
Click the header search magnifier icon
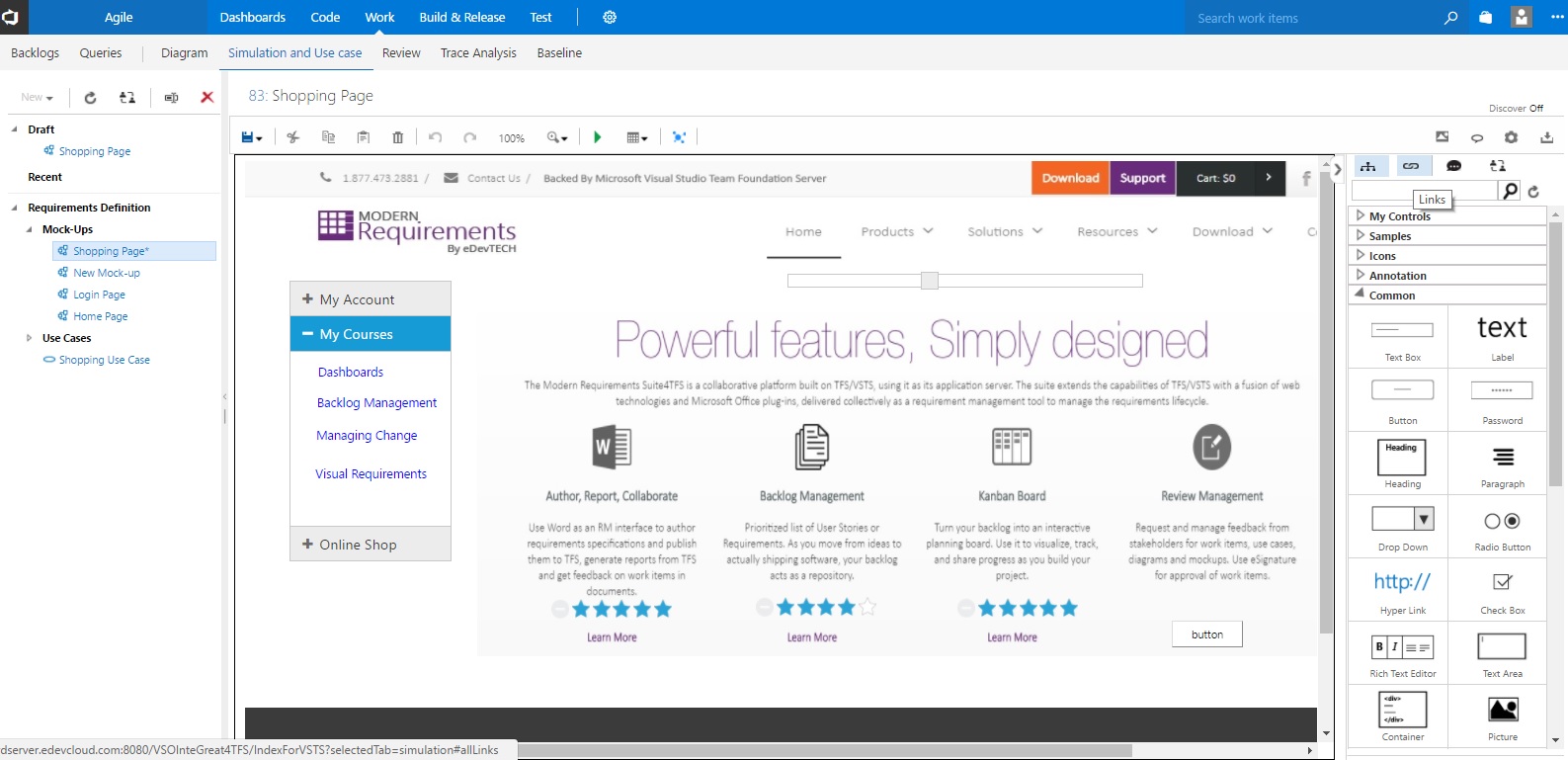(1450, 18)
